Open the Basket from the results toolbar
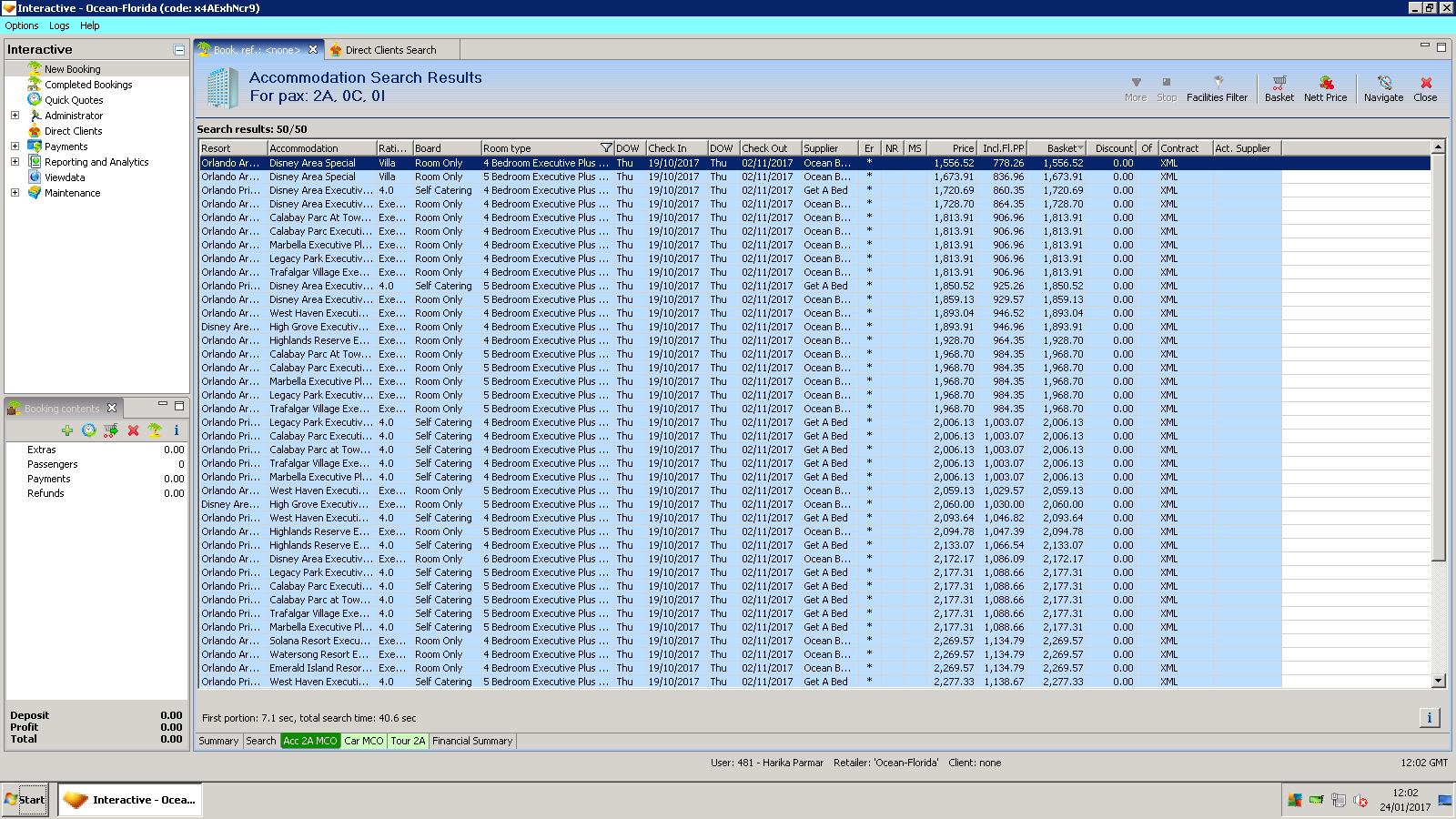 click(x=1279, y=88)
